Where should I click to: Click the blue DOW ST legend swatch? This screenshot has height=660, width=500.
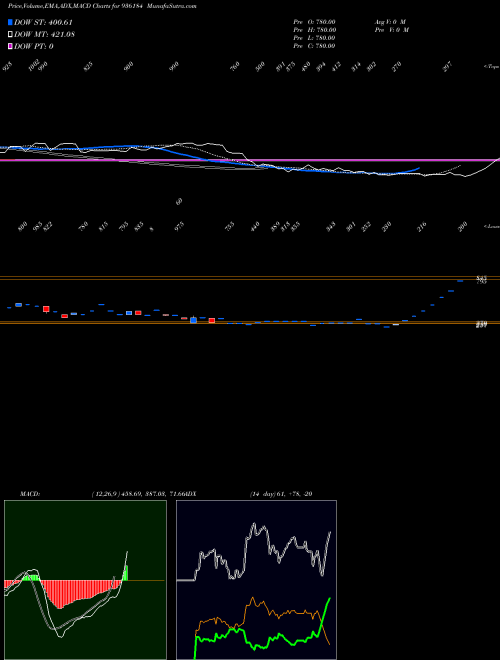point(10,22)
